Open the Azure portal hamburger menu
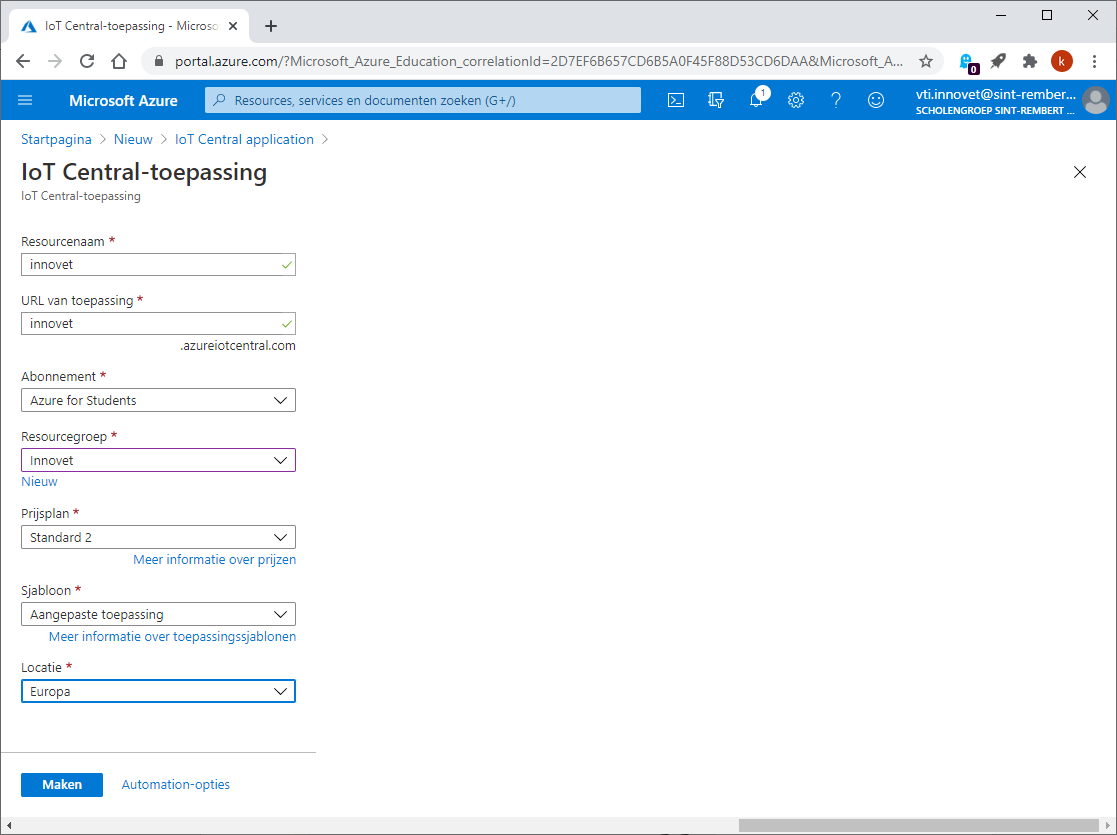 (25, 100)
